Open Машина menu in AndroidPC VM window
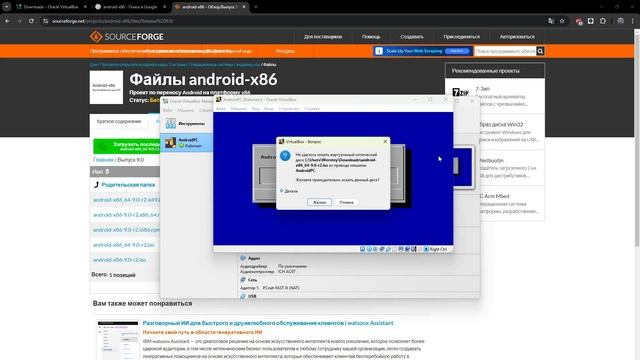This screenshot has width=640, height=360. 239,109
